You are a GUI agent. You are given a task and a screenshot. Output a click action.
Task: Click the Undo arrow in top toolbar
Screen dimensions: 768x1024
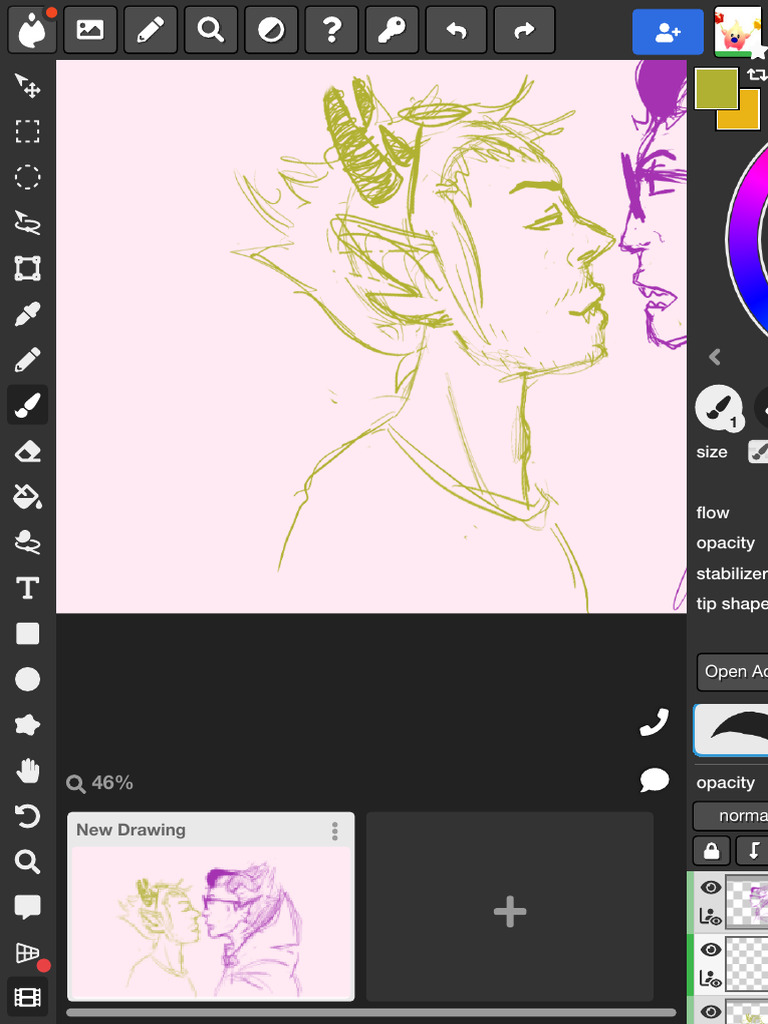click(456, 31)
